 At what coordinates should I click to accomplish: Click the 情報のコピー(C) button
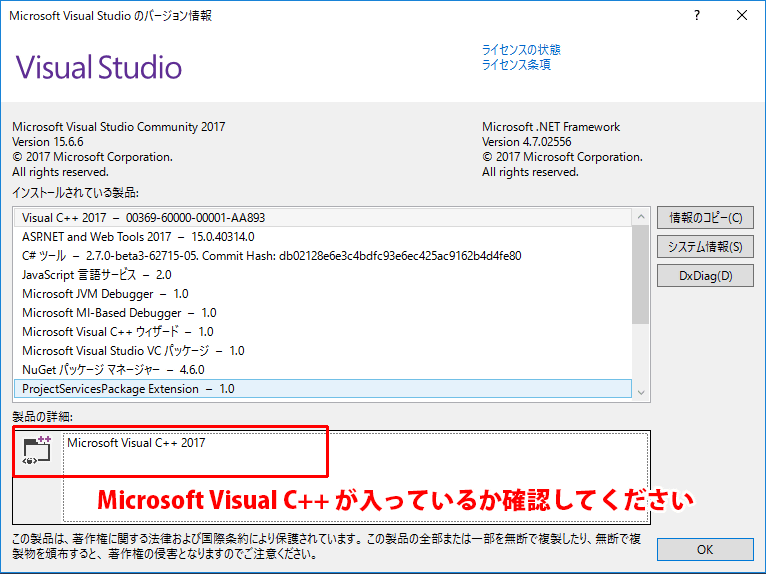(x=705, y=217)
